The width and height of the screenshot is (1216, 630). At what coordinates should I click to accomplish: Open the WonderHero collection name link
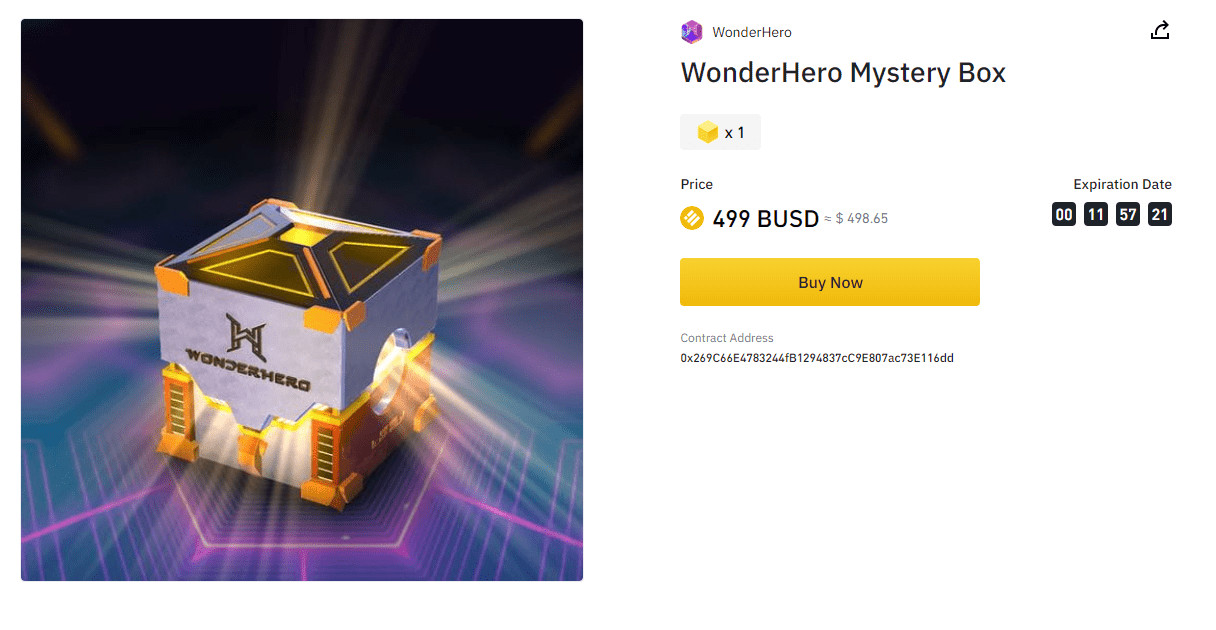752,33
